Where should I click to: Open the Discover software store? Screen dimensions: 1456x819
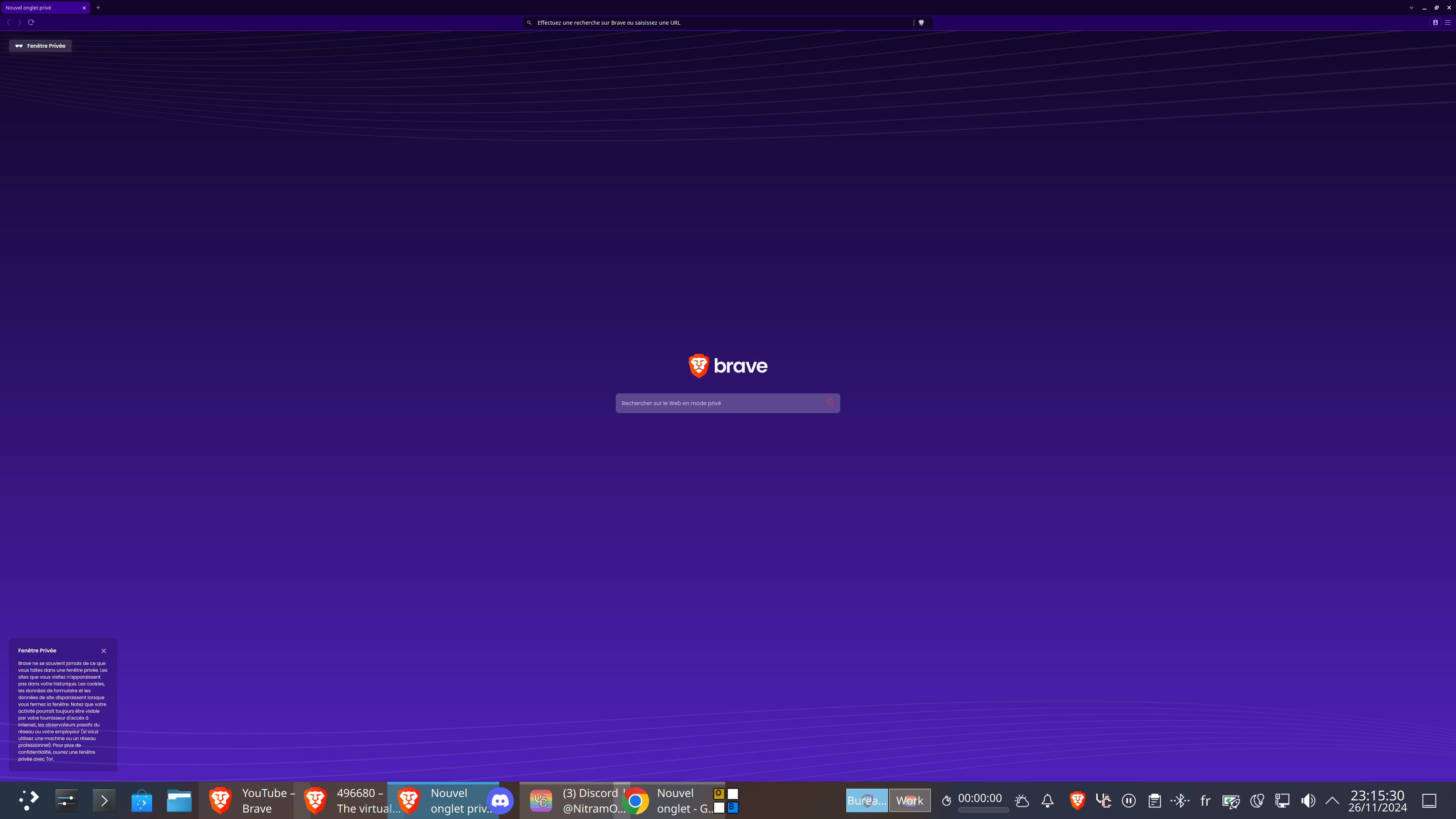coord(142,801)
